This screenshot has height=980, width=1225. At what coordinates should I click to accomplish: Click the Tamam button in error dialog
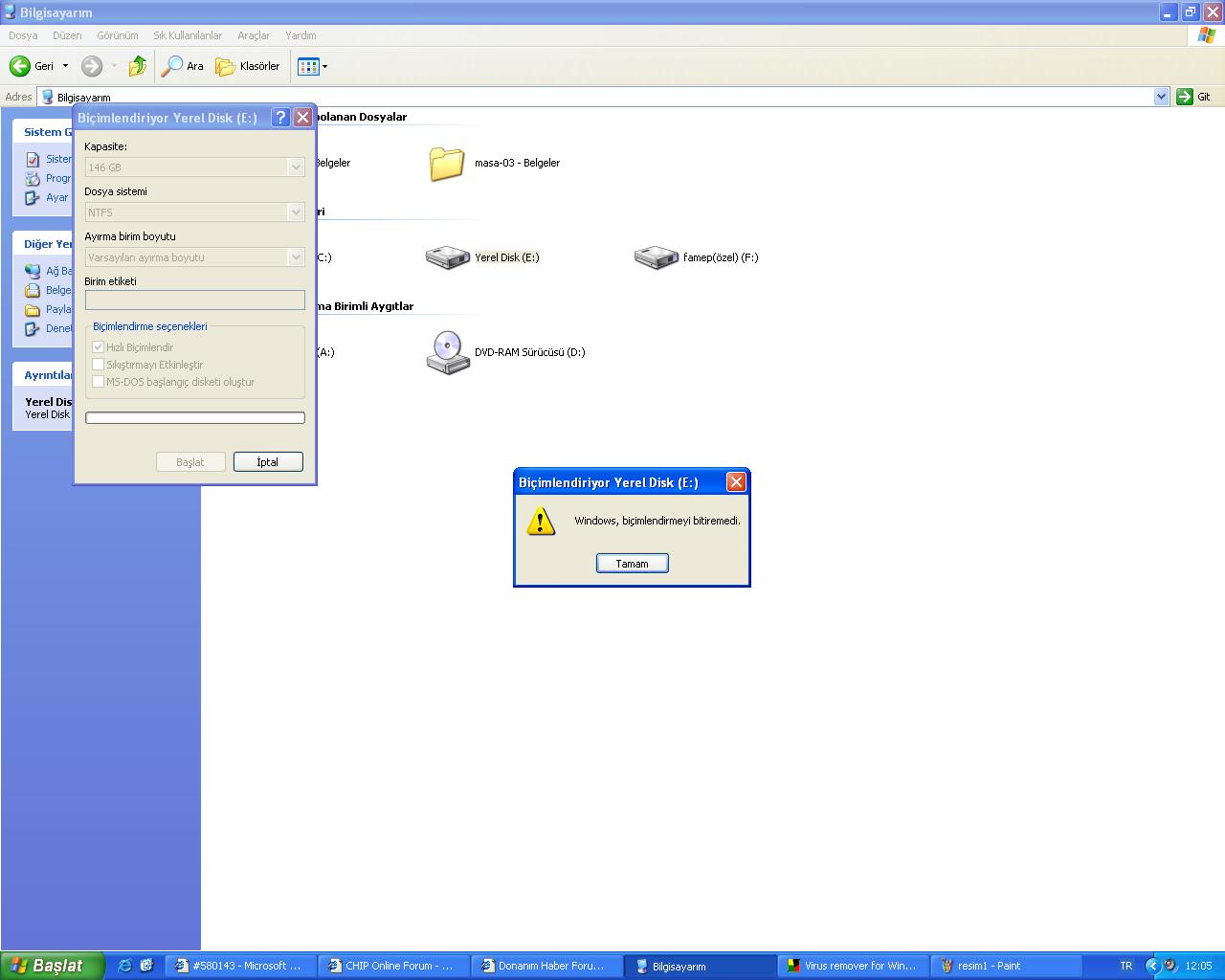(x=632, y=563)
